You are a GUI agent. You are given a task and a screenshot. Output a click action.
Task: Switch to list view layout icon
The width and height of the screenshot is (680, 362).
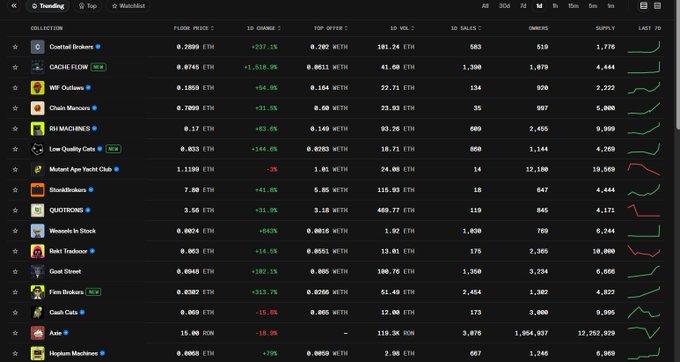pos(644,6)
